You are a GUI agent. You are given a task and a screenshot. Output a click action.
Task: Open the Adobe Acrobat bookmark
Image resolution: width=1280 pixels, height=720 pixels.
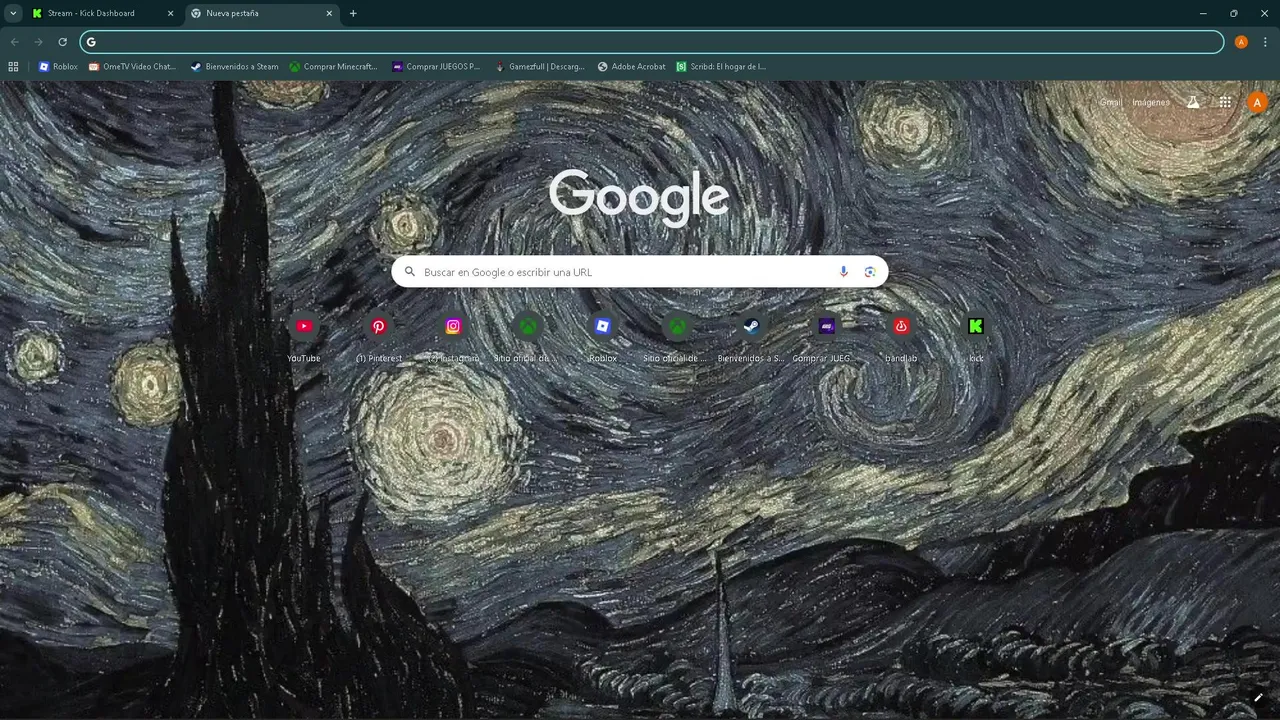[x=631, y=67]
